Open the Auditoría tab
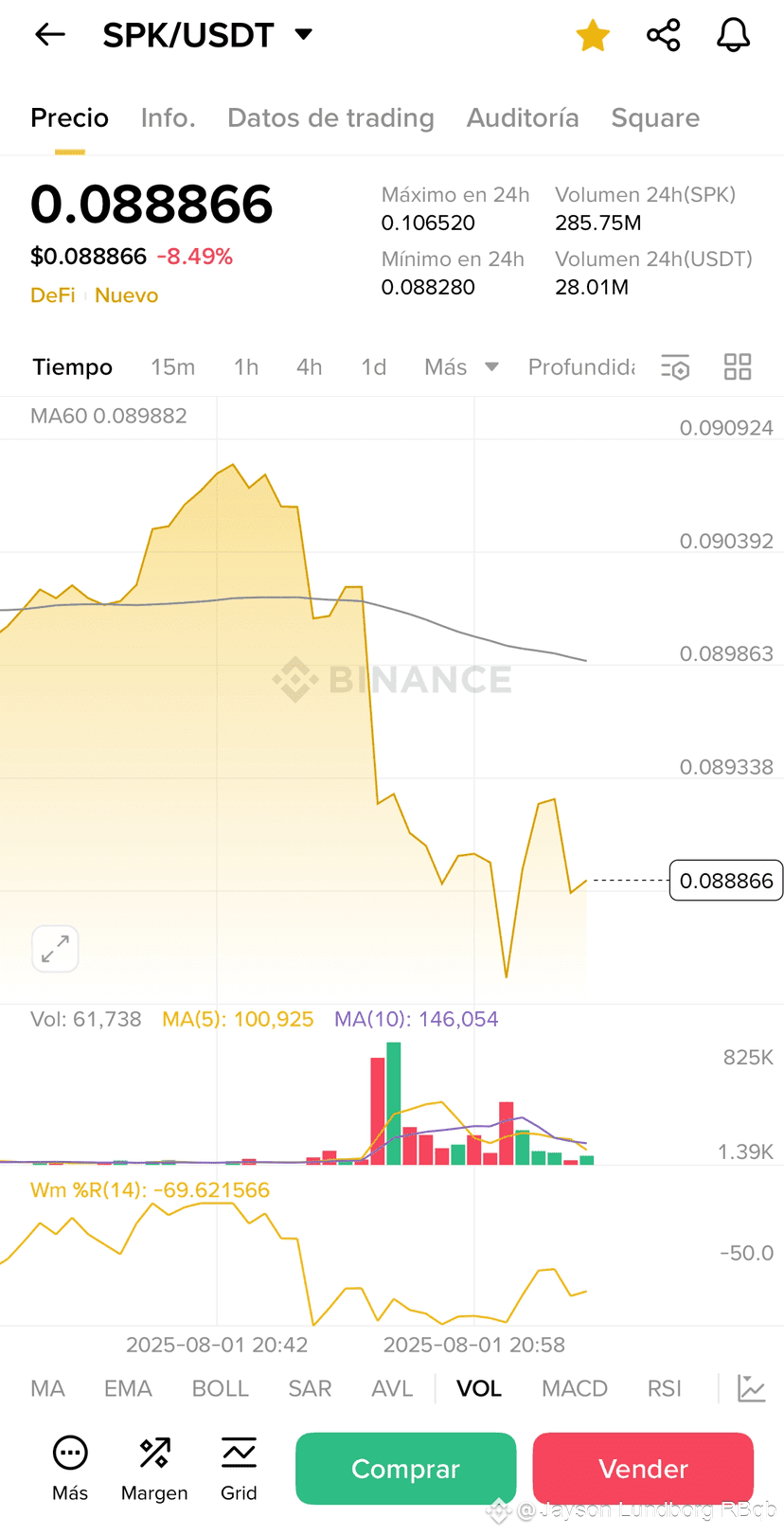784x1535 pixels. (x=523, y=117)
